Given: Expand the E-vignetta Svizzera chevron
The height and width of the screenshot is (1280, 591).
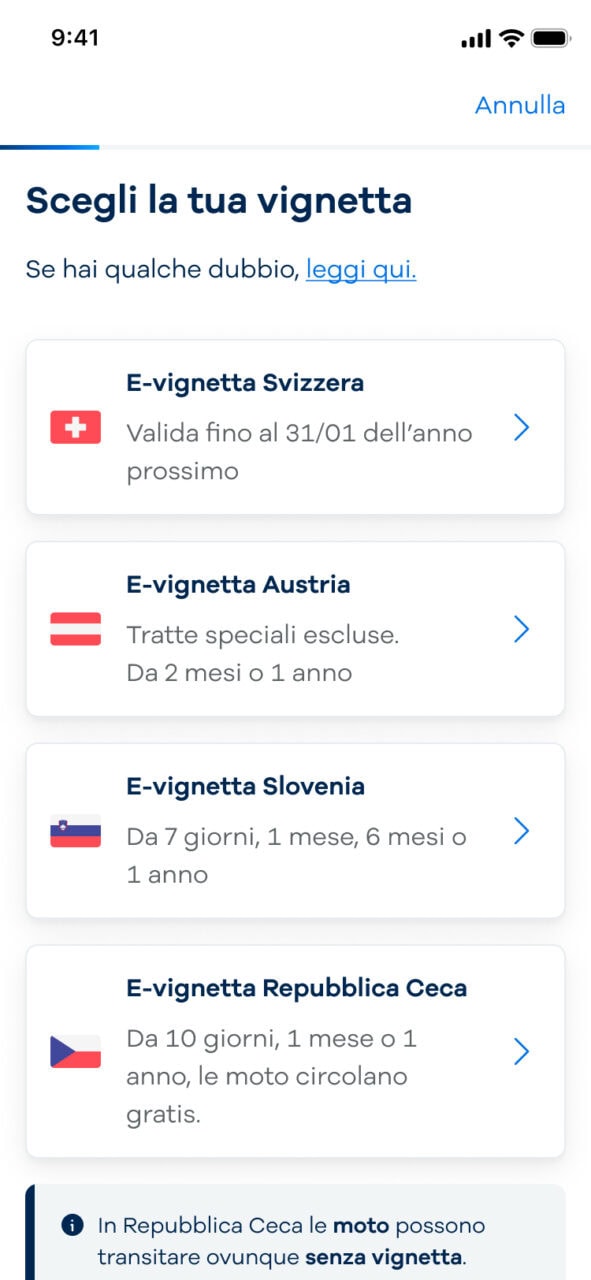Looking at the screenshot, I should (x=522, y=428).
